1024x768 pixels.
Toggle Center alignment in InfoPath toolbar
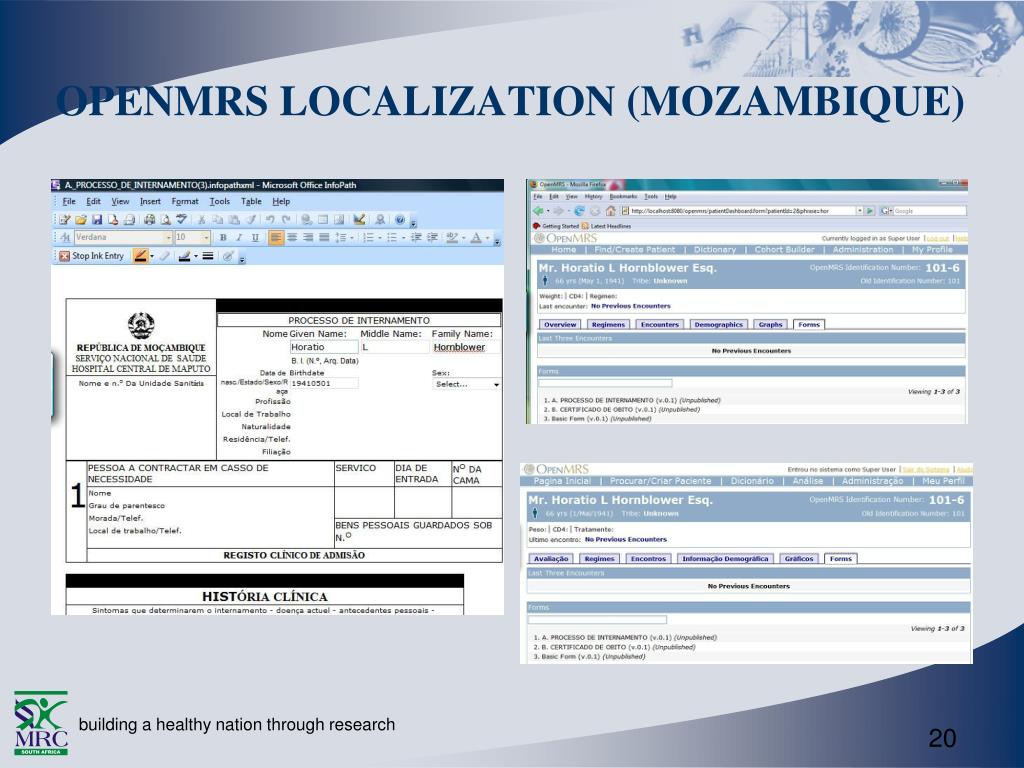(x=292, y=238)
